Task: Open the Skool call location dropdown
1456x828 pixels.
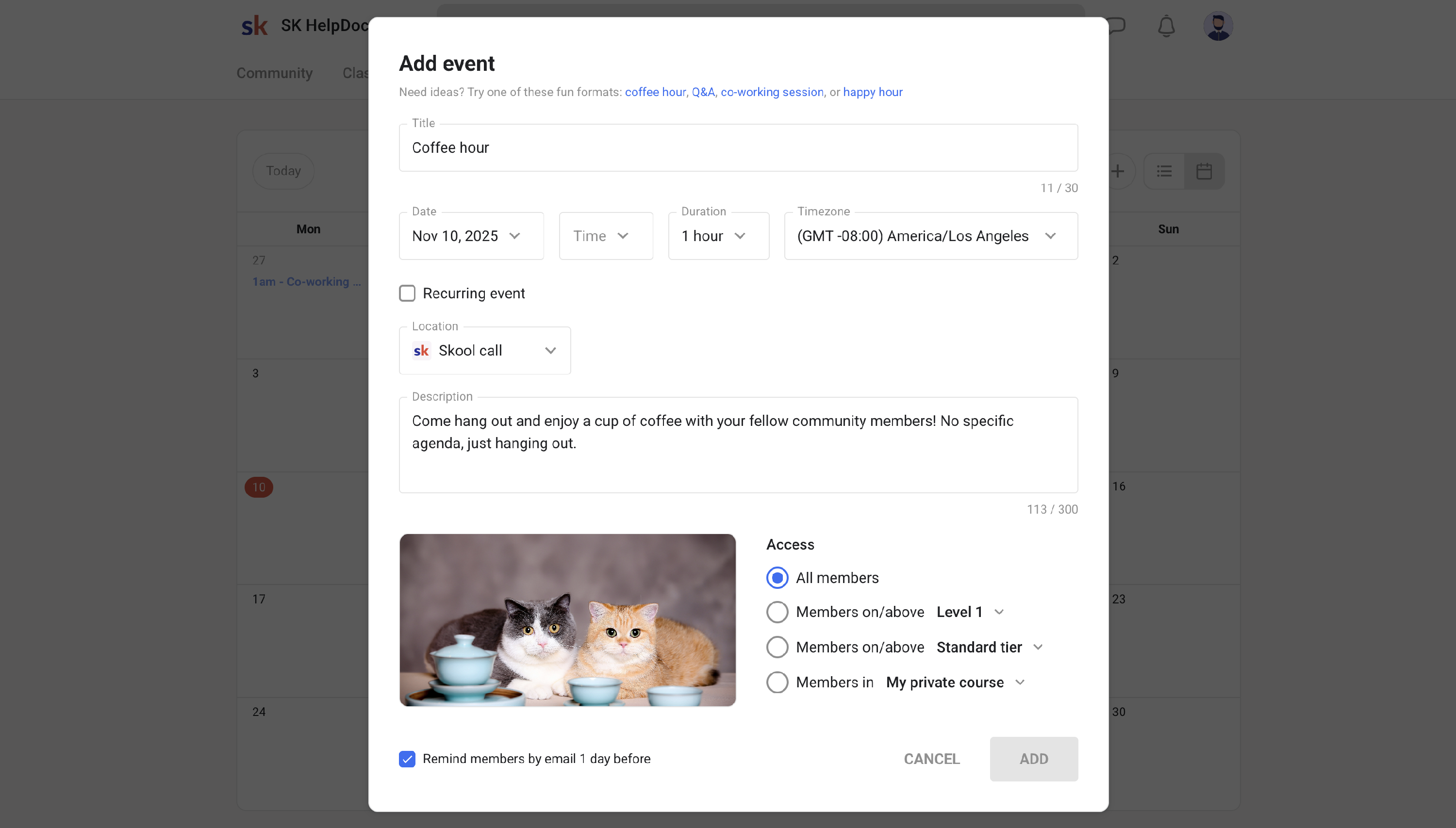Action: (484, 351)
